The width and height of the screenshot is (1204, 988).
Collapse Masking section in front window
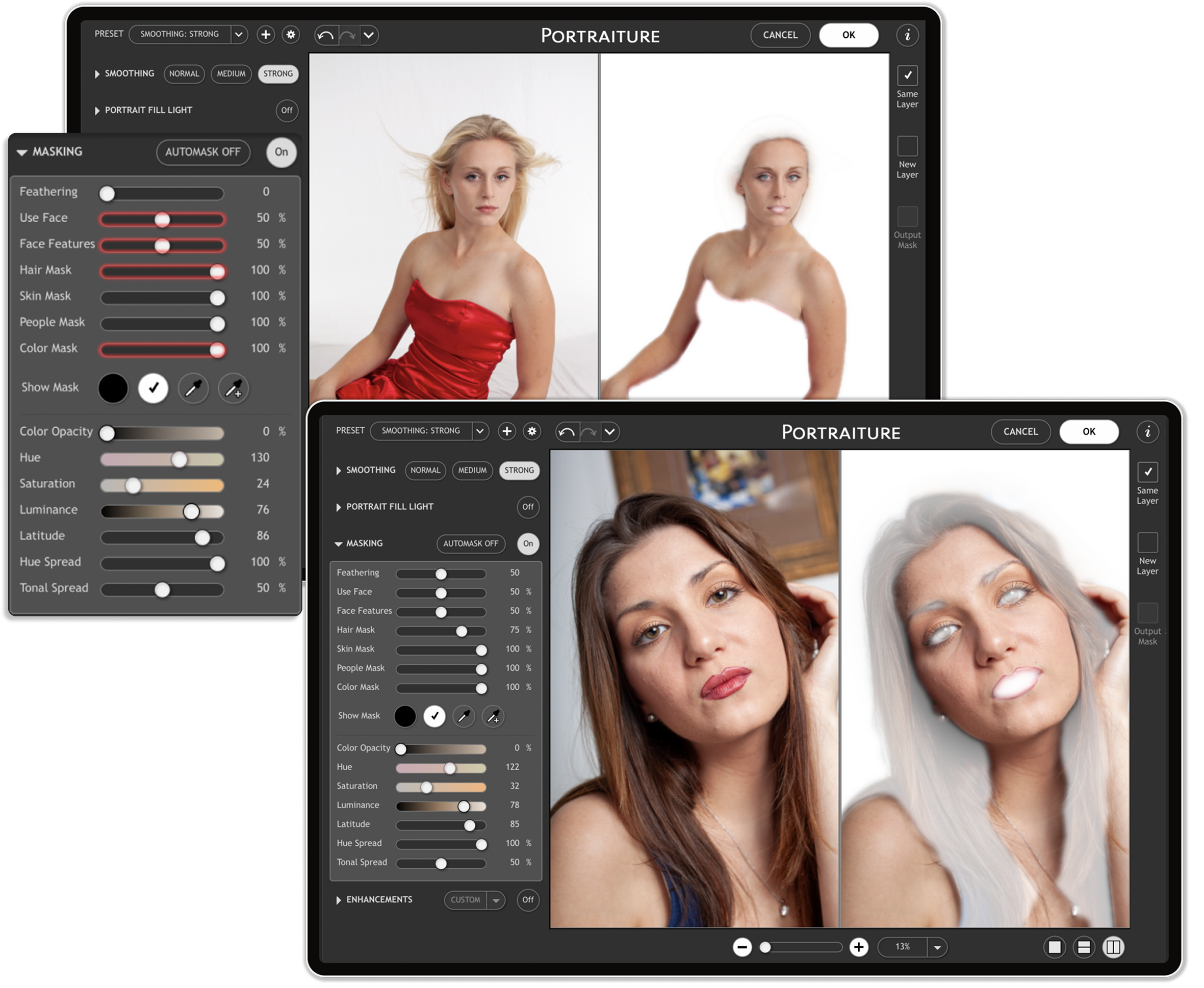[x=339, y=544]
